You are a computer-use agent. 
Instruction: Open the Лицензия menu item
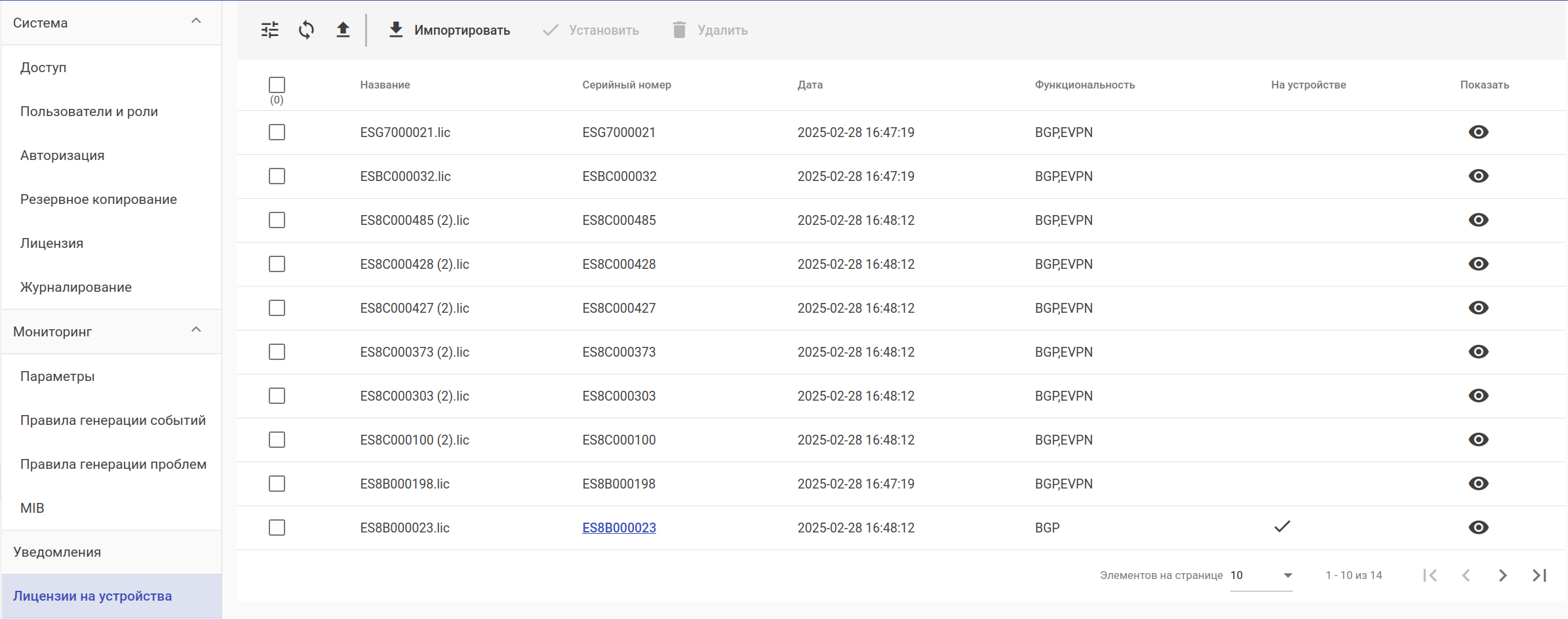pos(52,243)
